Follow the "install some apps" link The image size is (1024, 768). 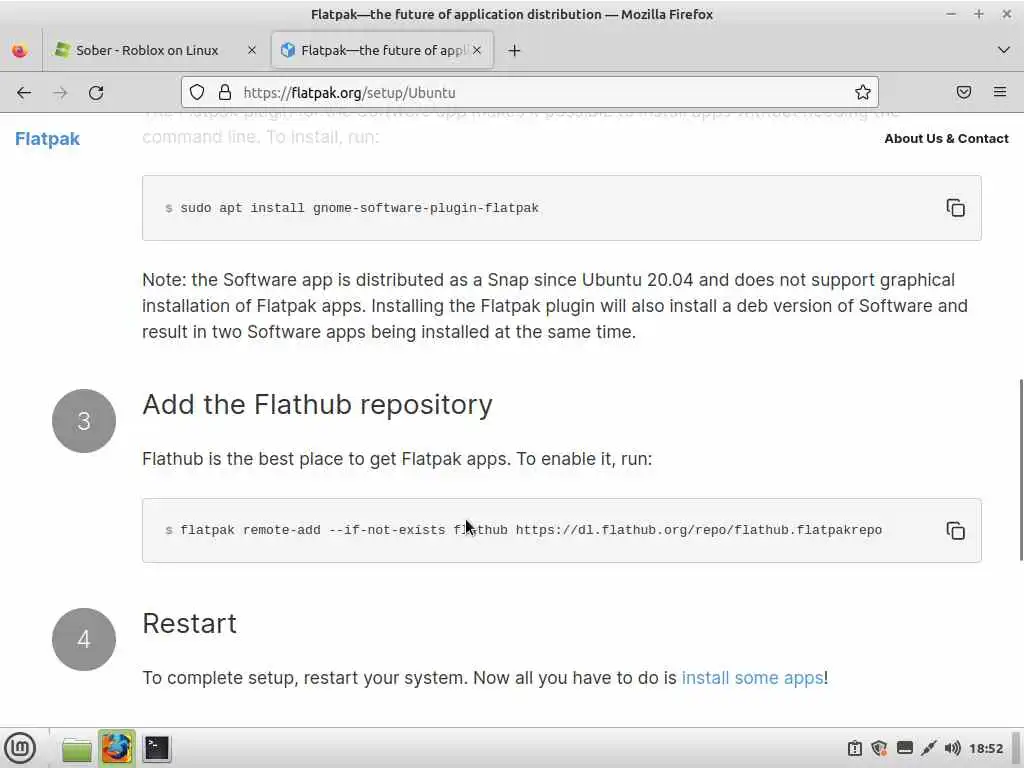(752, 678)
